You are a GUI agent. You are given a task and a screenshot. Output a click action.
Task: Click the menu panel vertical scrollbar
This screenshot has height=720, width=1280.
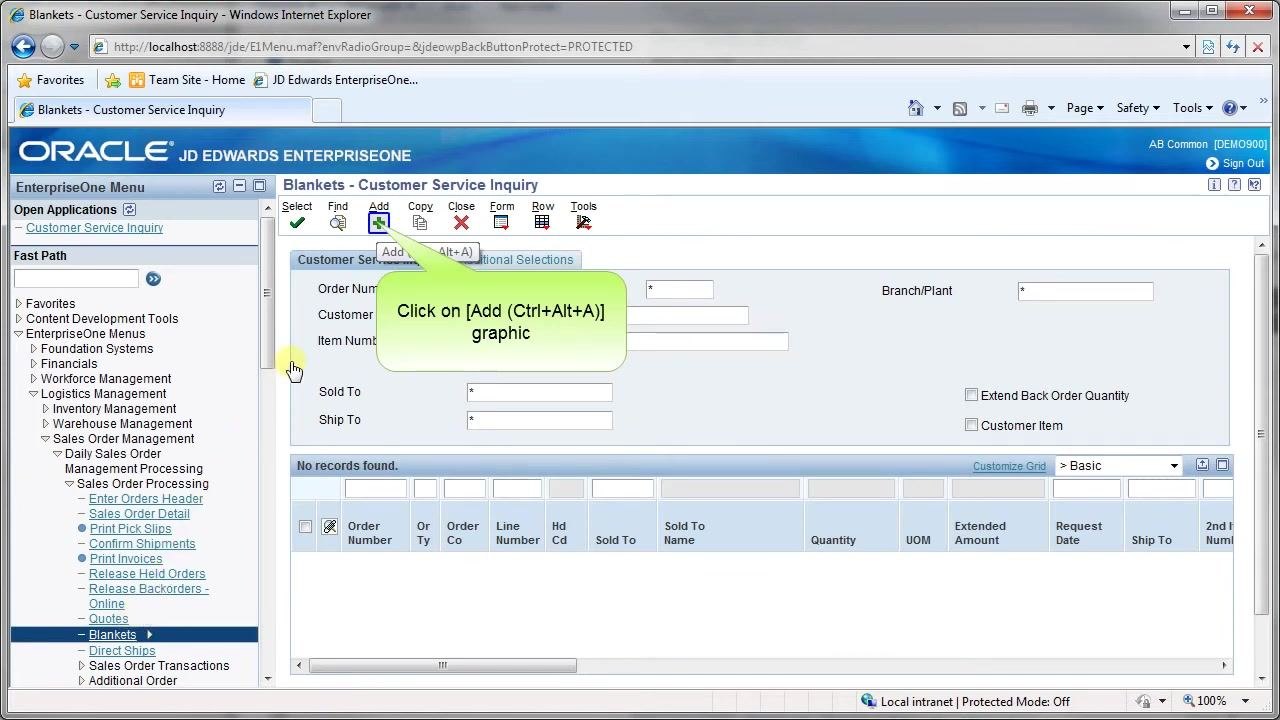(266, 294)
